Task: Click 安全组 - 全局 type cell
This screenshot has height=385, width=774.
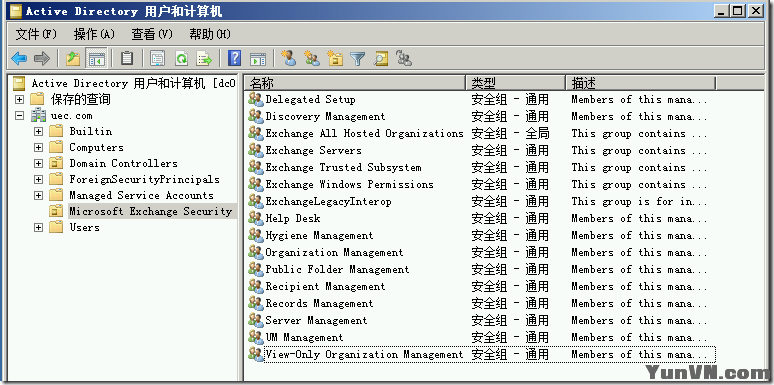Action: (x=510, y=133)
